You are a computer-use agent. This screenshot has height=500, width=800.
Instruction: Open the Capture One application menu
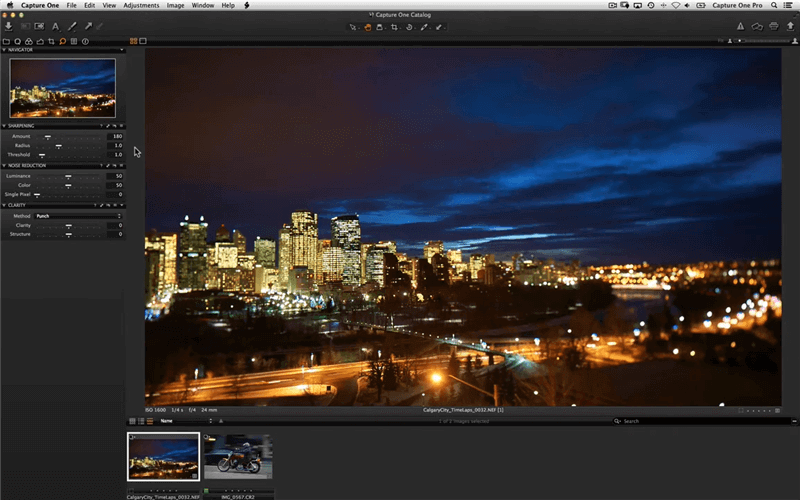40,5
